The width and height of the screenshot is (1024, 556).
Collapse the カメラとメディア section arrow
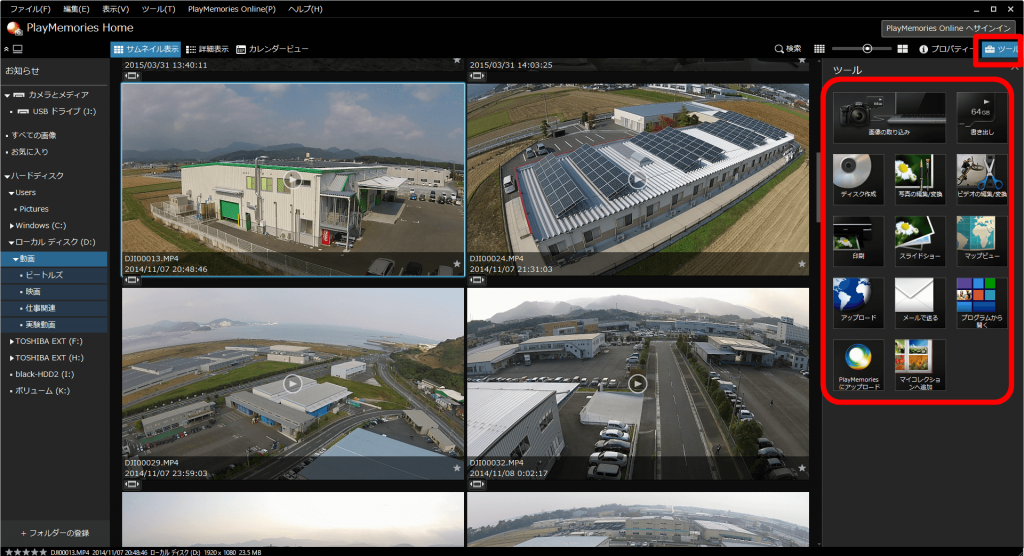pos(7,95)
